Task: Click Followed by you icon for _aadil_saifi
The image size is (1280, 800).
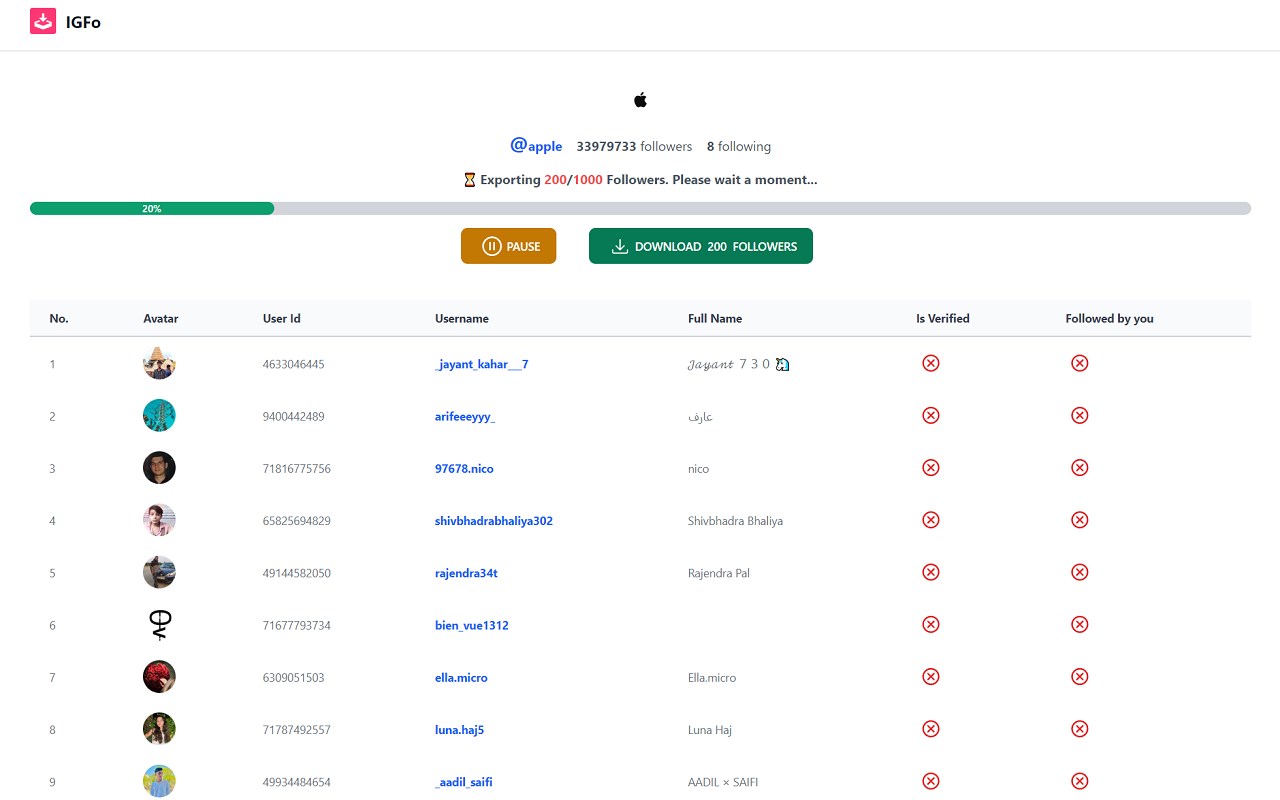Action: click(x=1080, y=781)
